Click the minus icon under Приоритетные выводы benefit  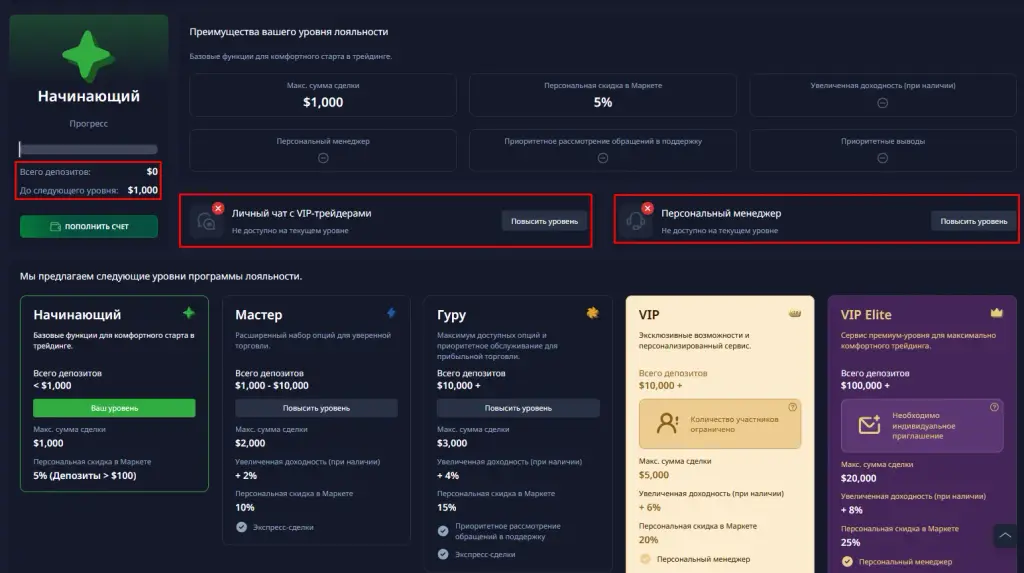point(882,158)
